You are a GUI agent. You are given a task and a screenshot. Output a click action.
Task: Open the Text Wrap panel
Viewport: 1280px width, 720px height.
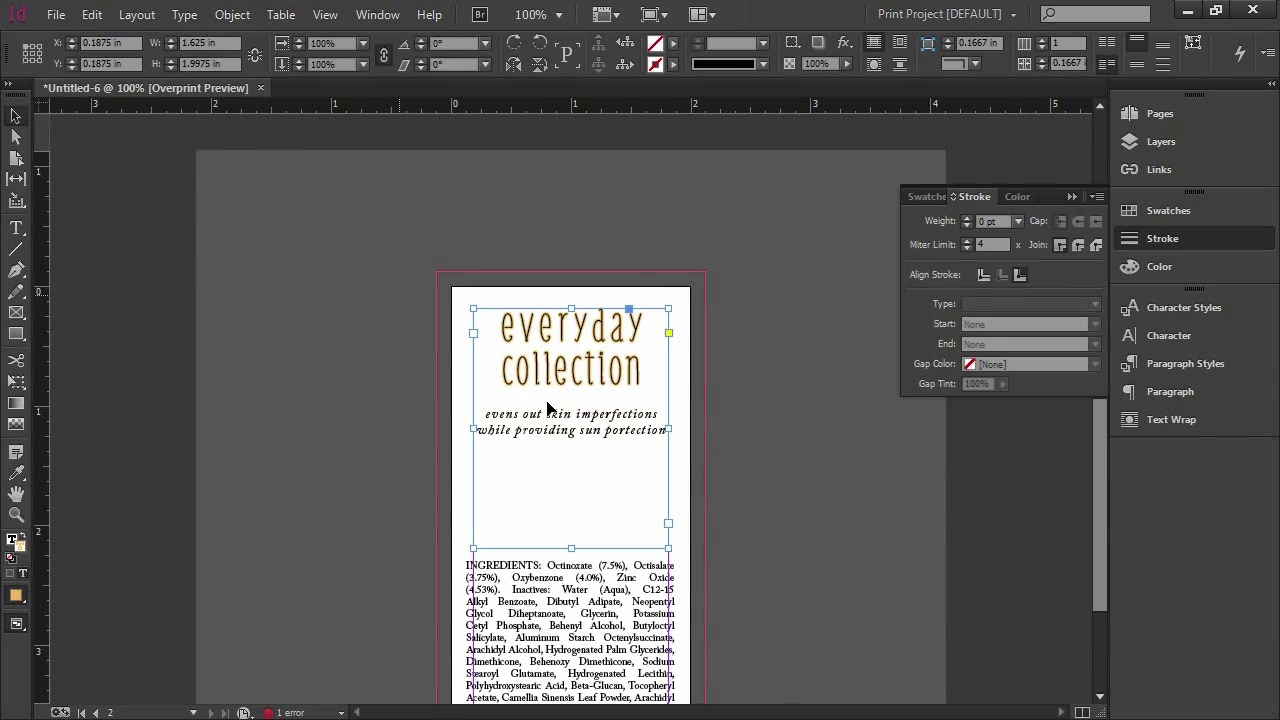(1171, 420)
